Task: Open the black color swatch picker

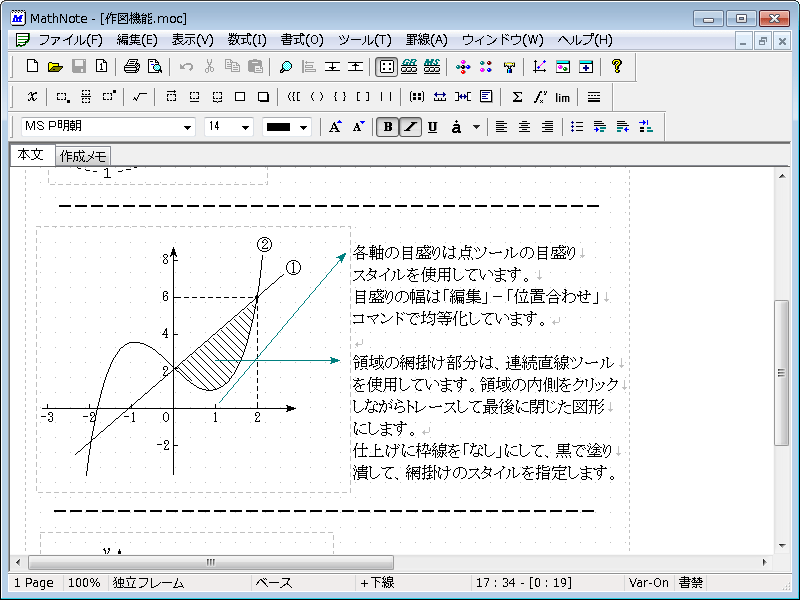Action: pyautogui.click(x=287, y=128)
